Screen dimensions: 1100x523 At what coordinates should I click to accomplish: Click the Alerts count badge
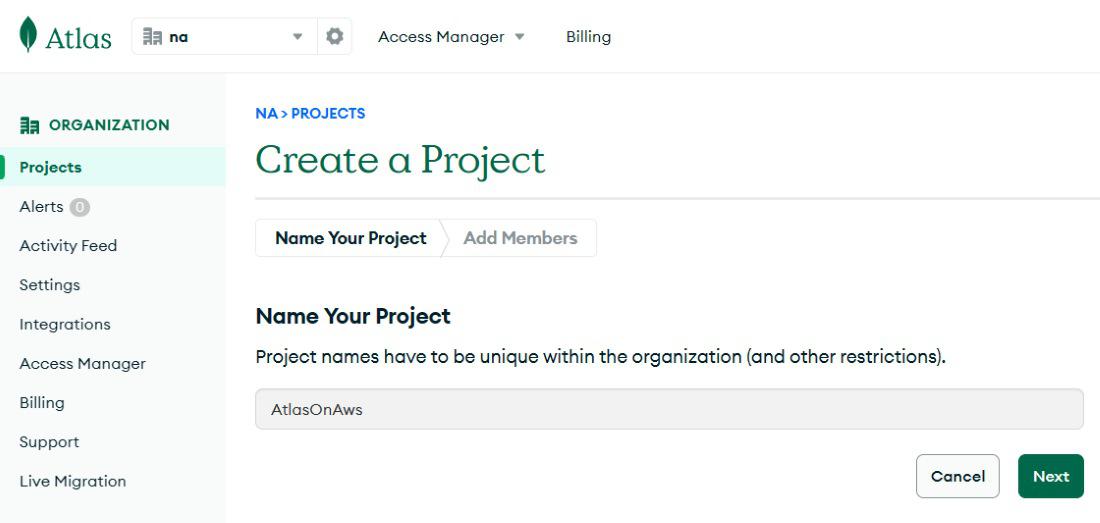[80, 207]
